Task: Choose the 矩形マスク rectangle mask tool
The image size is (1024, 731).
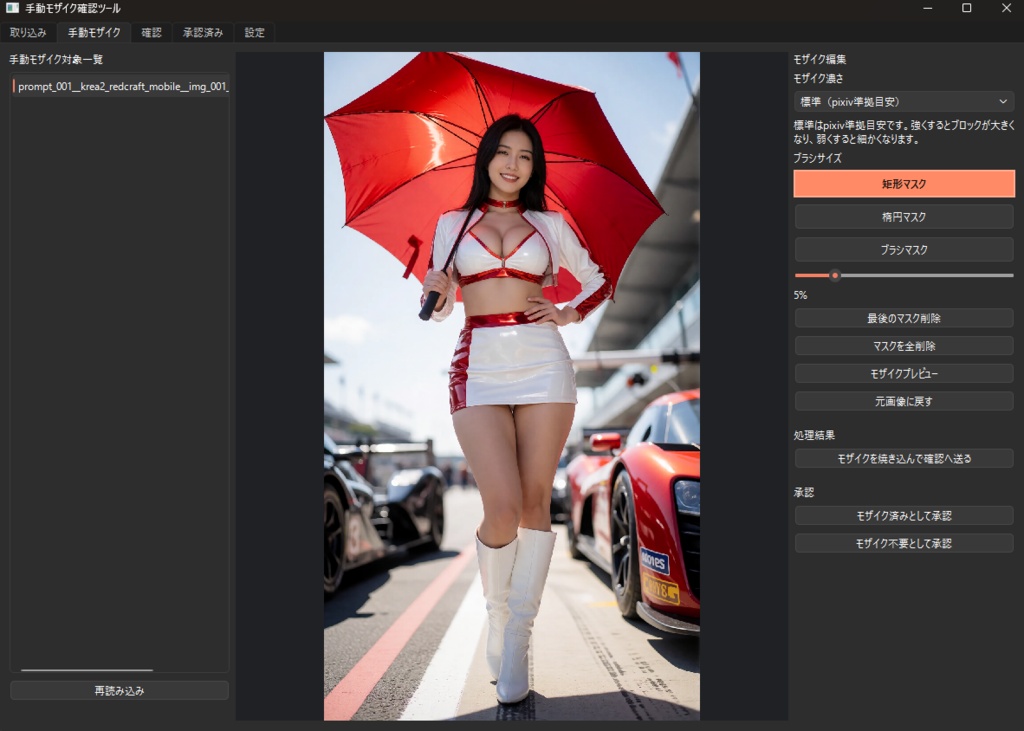Action: 904,184
